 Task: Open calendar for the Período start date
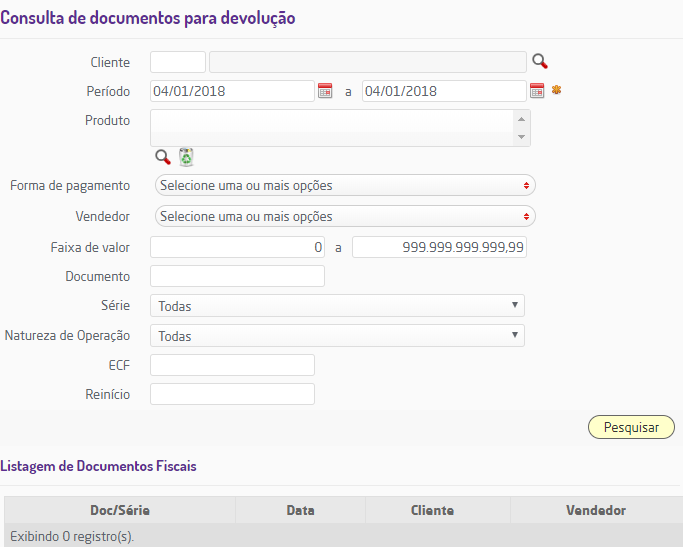pos(325,91)
